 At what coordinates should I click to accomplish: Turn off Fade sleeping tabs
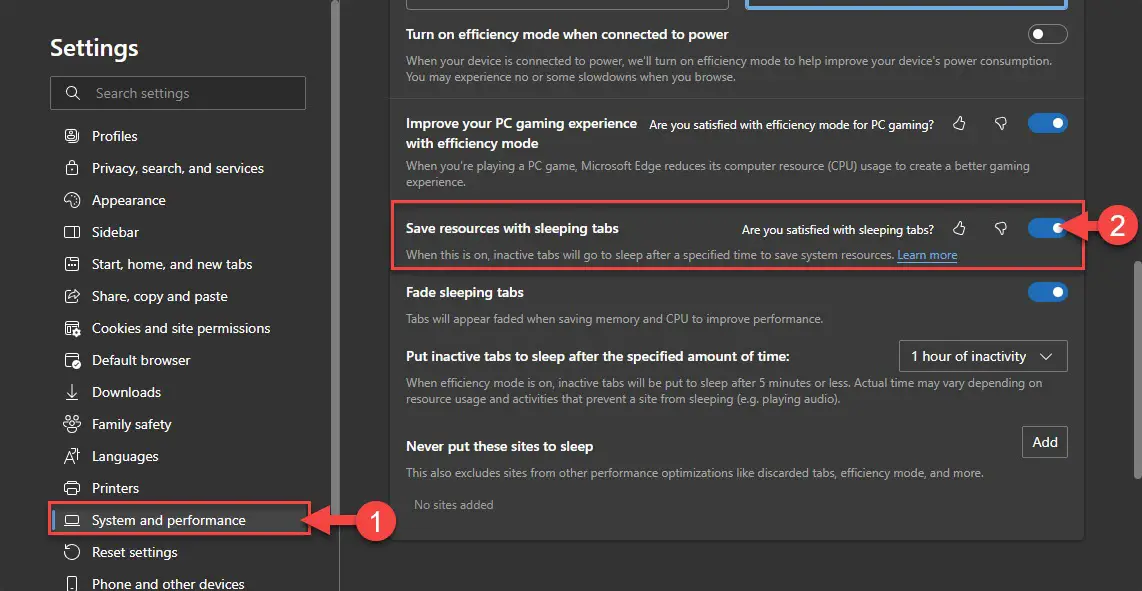pos(1047,293)
